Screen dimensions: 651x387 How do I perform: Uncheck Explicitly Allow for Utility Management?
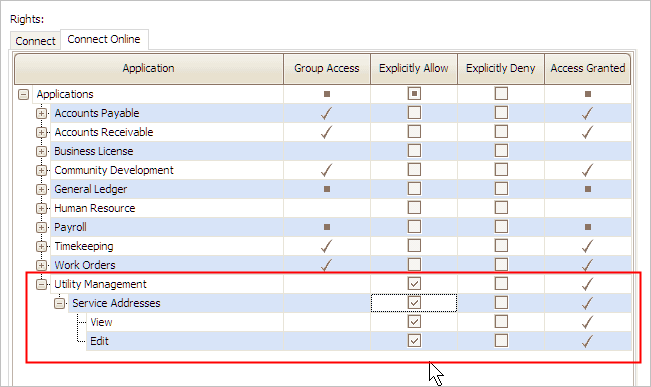pyautogui.click(x=414, y=284)
